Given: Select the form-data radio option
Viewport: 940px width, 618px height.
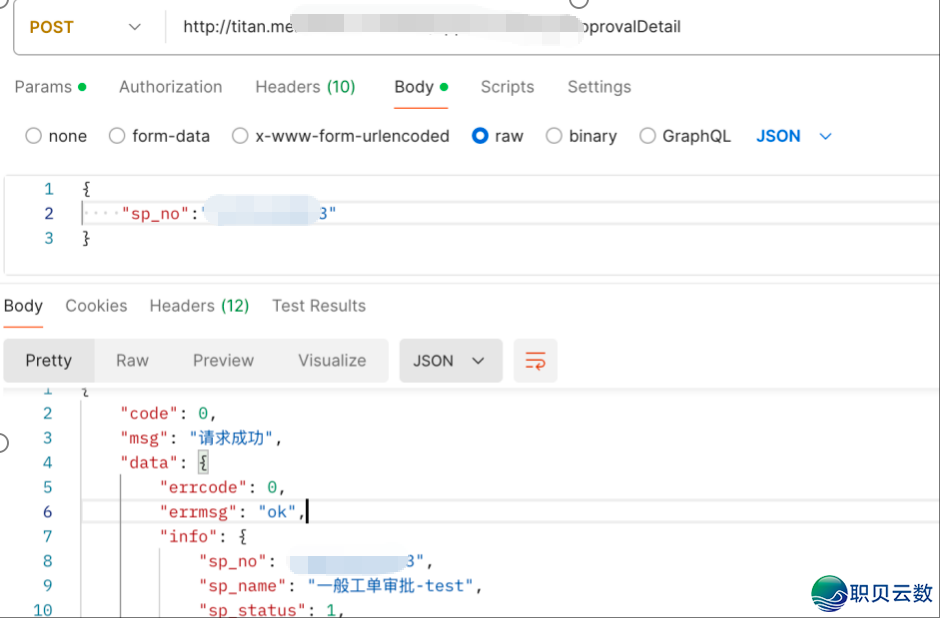Looking at the screenshot, I should (x=117, y=136).
